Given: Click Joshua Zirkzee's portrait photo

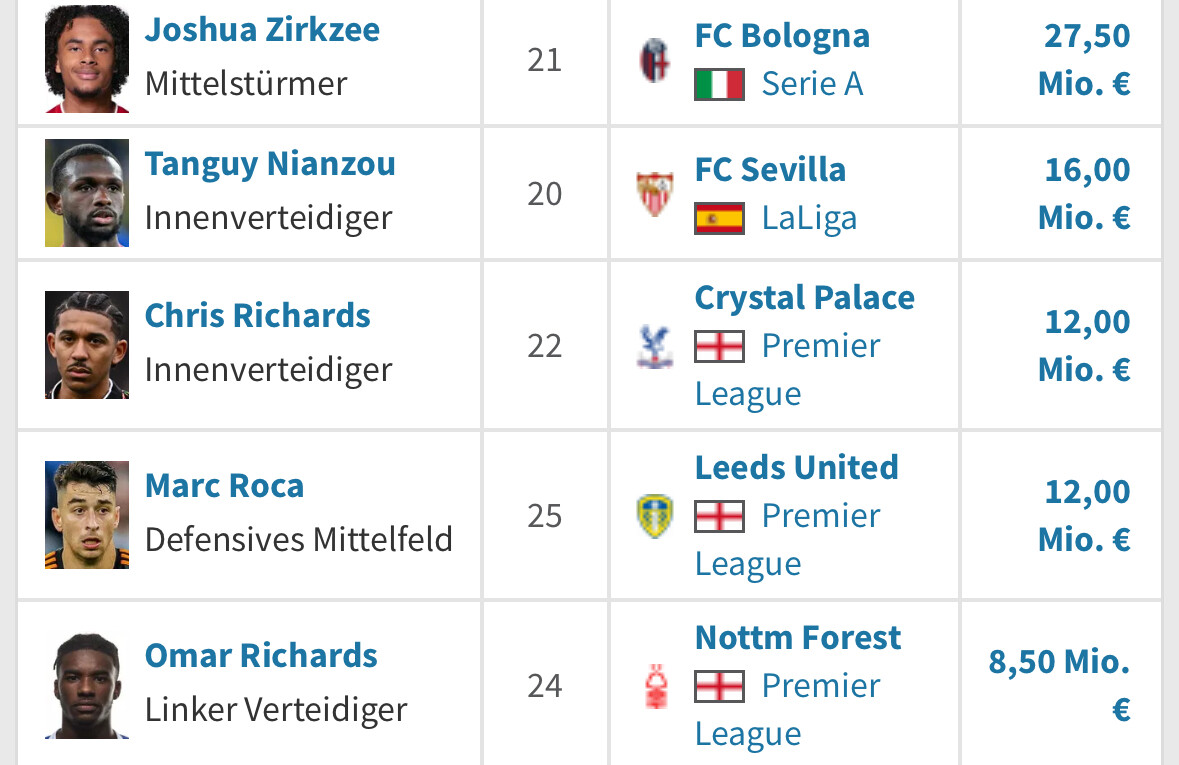Looking at the screenshot, I should [x=87, y=59].
